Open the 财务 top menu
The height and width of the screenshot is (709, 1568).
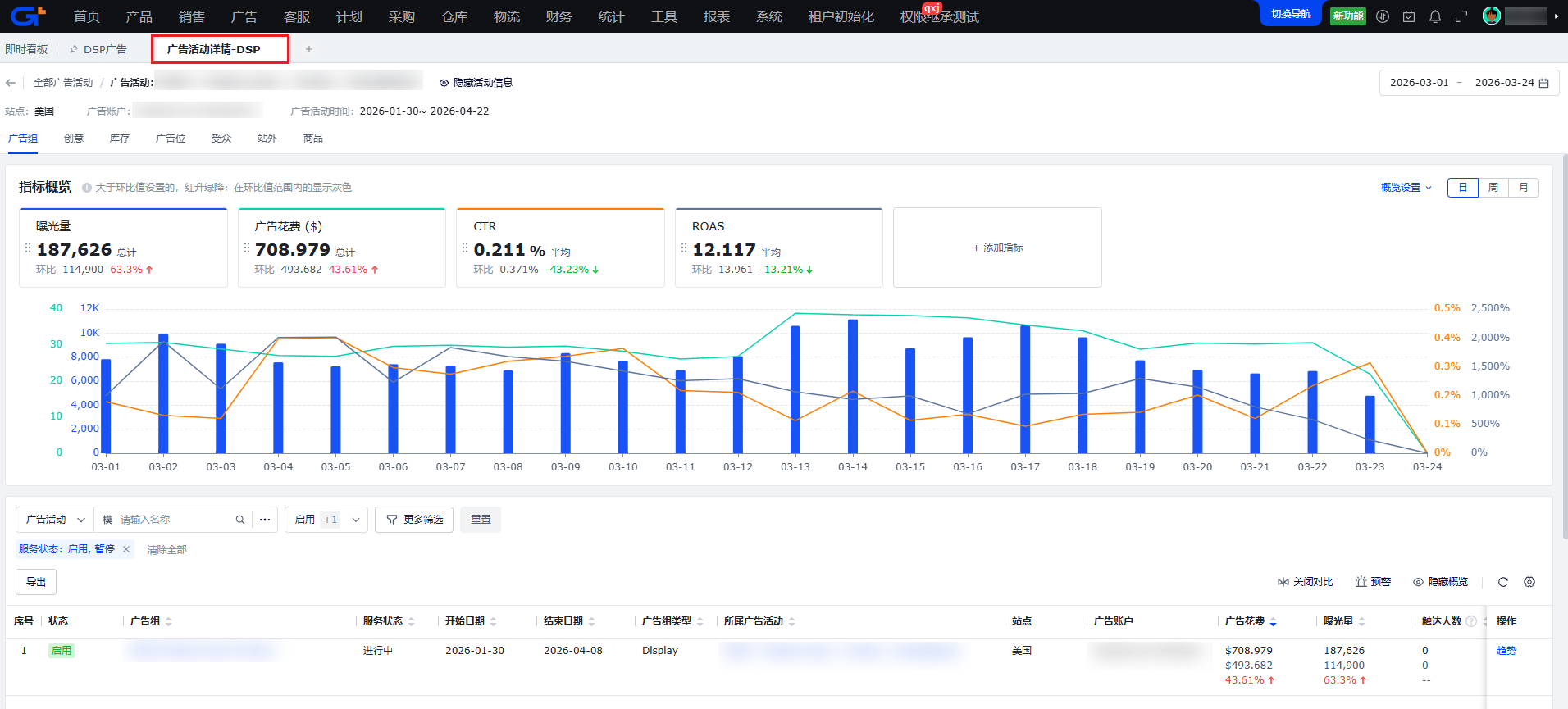(x=558, y=16)
